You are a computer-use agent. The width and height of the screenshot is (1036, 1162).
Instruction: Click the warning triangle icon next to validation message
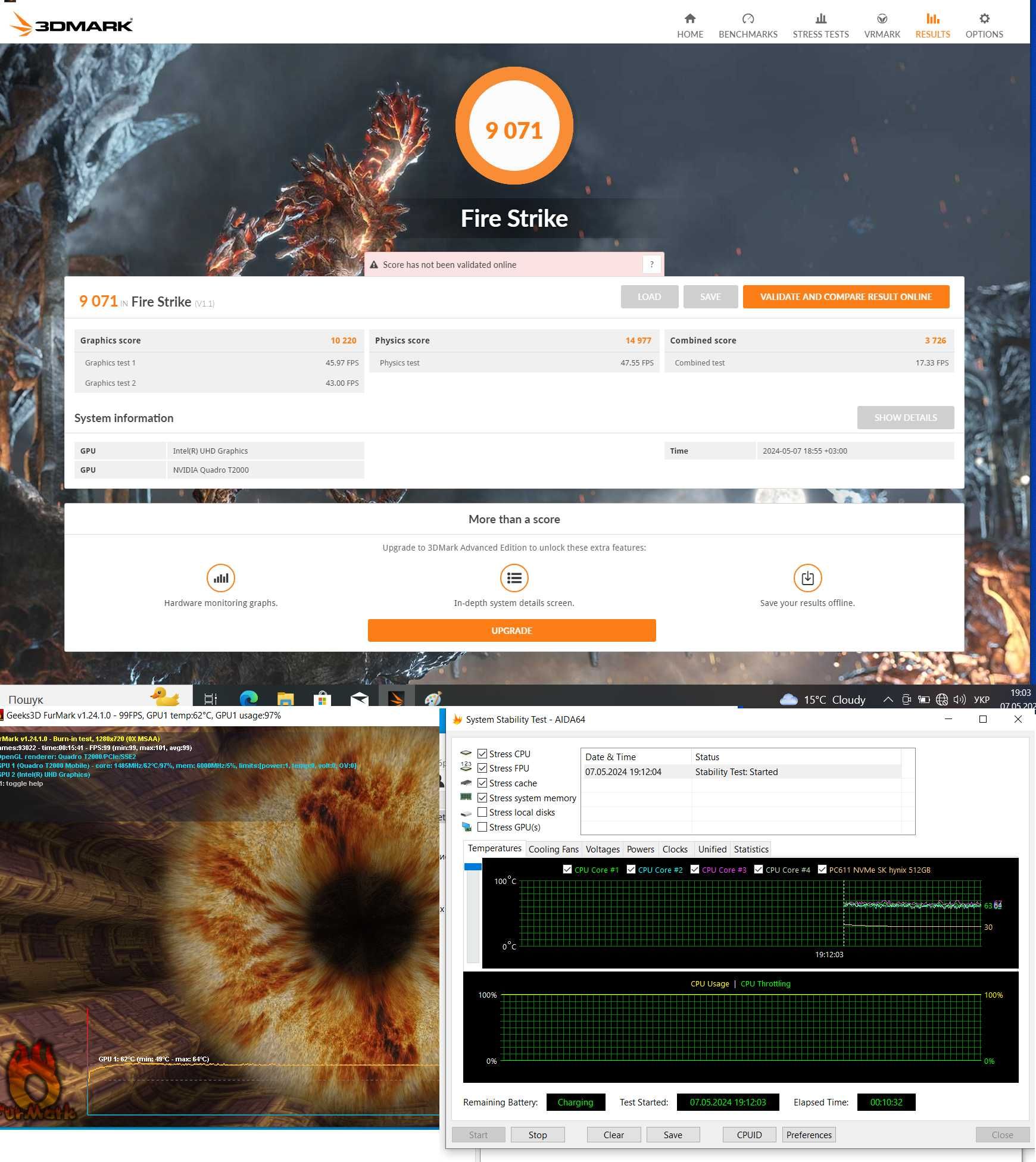[x=374, y=265]
